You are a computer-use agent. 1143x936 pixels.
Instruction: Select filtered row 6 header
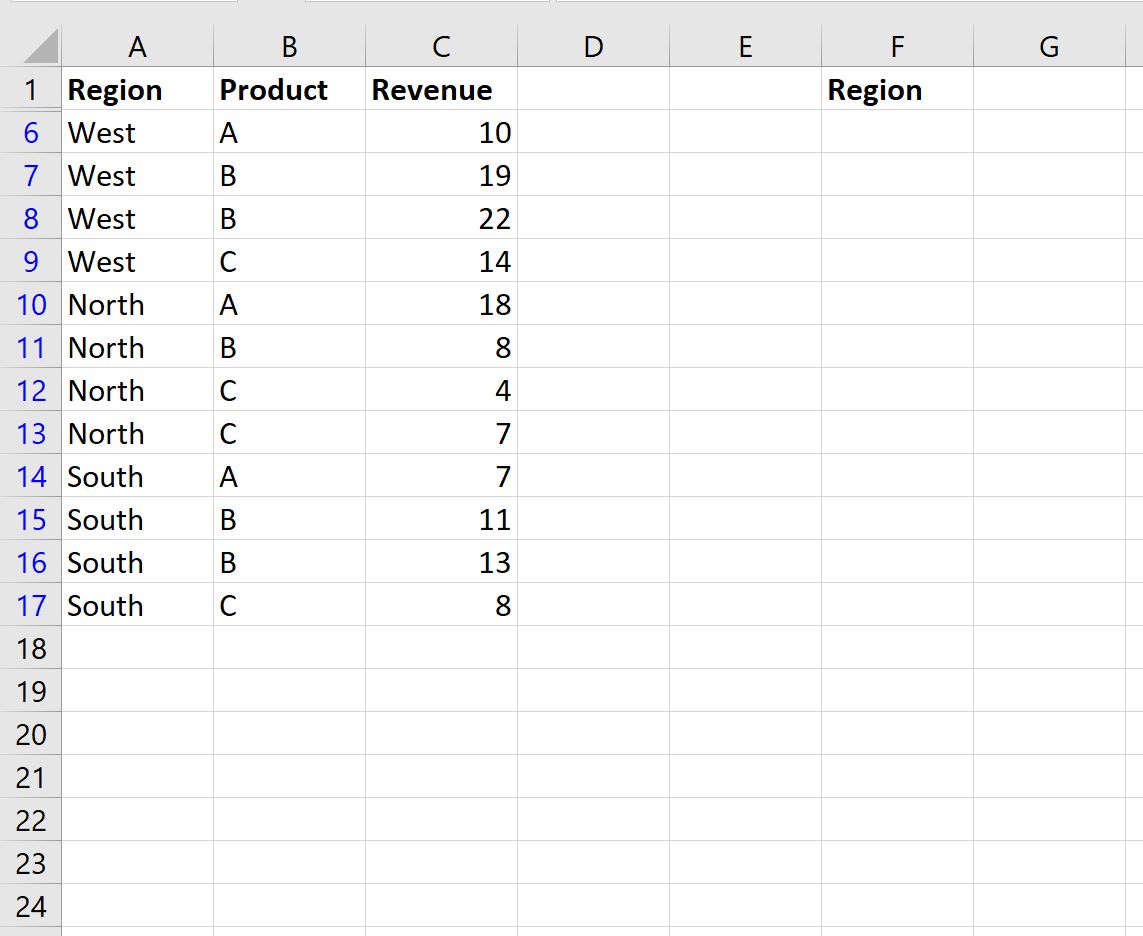pos(31,132)
